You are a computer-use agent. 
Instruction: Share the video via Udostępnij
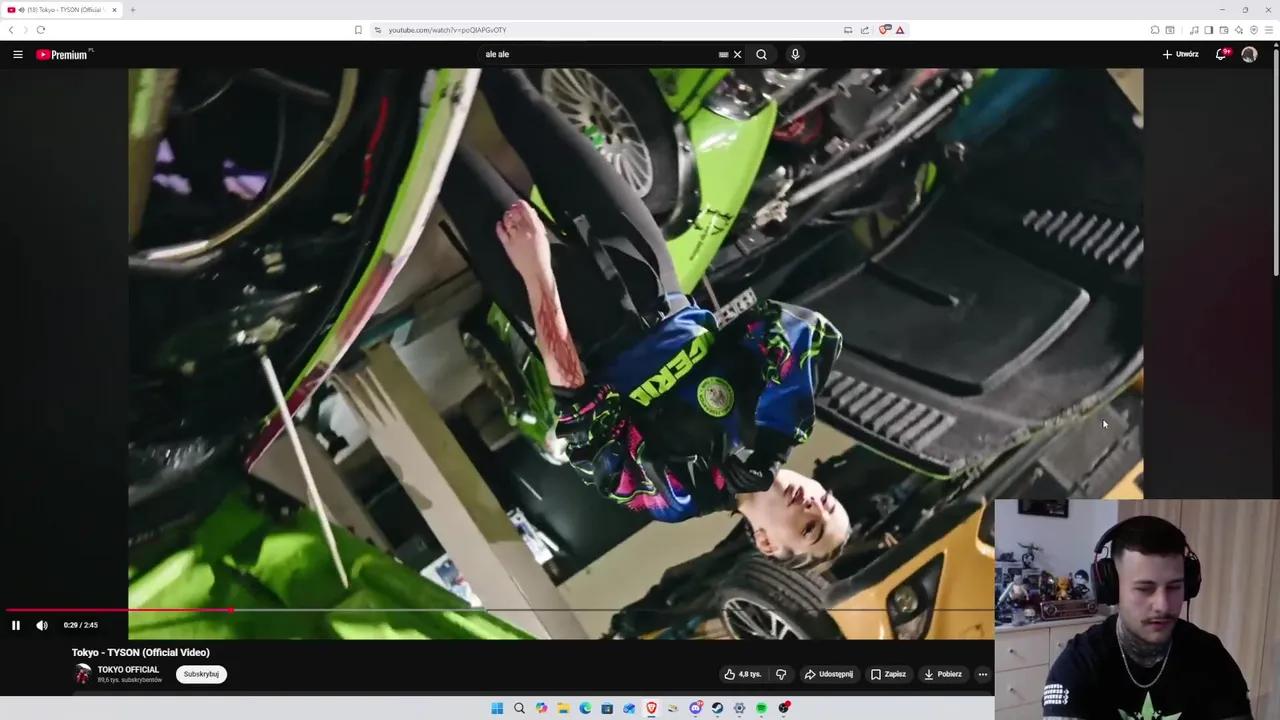point(829,674)
